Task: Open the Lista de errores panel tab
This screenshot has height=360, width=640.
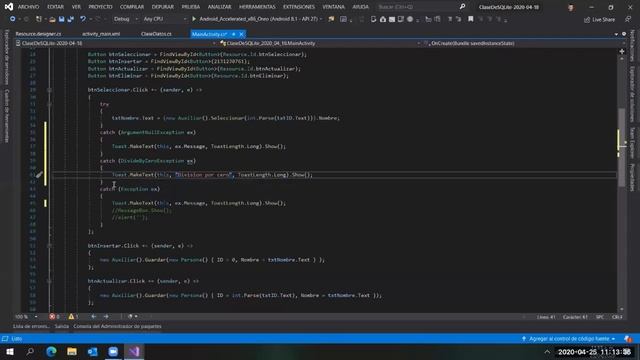Action: (31, 327)
